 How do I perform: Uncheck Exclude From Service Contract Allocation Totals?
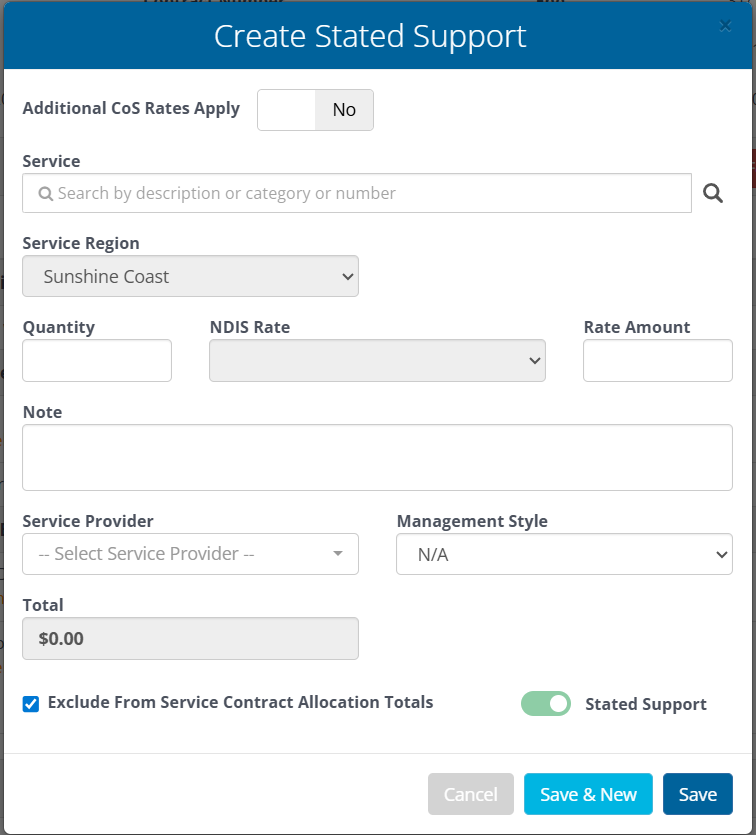(x=31, y=704)
